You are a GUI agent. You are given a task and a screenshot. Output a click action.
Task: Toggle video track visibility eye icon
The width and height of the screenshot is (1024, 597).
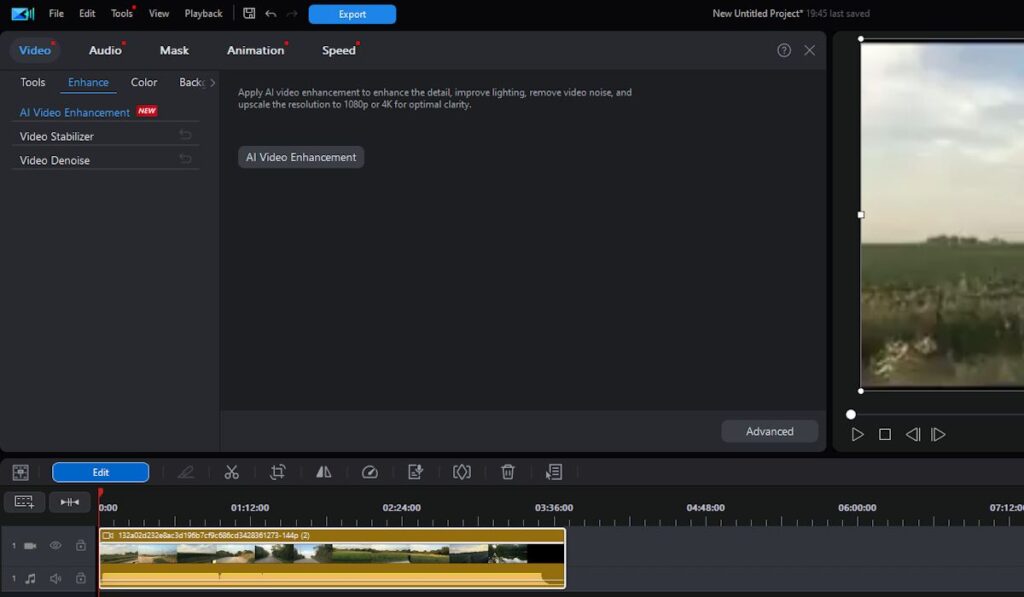56,546
